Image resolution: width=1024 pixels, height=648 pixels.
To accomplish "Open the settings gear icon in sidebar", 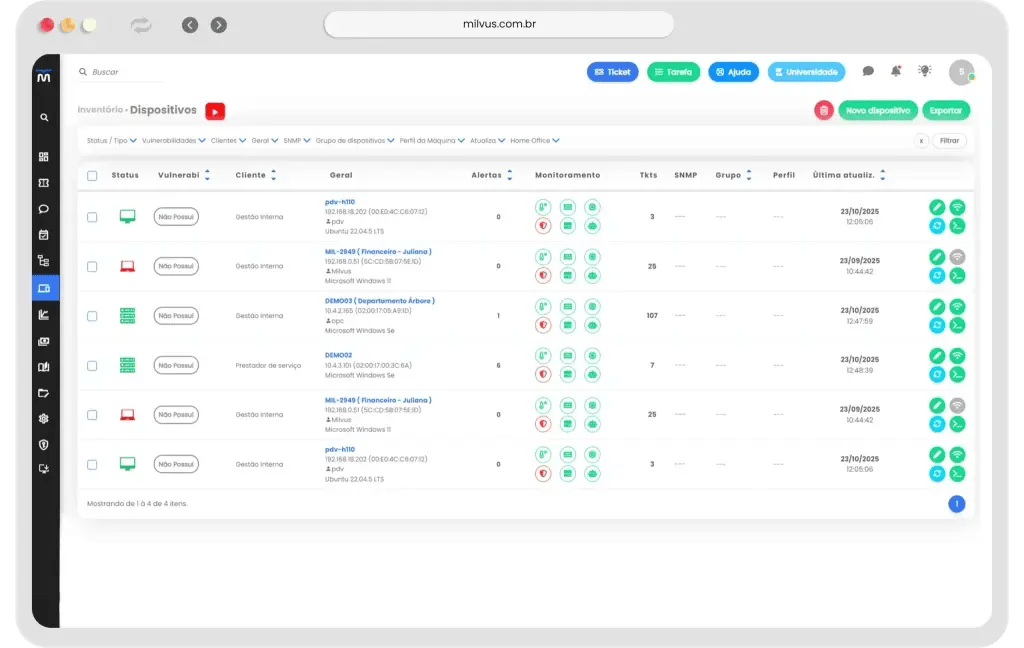I will [x=44, y=419].
